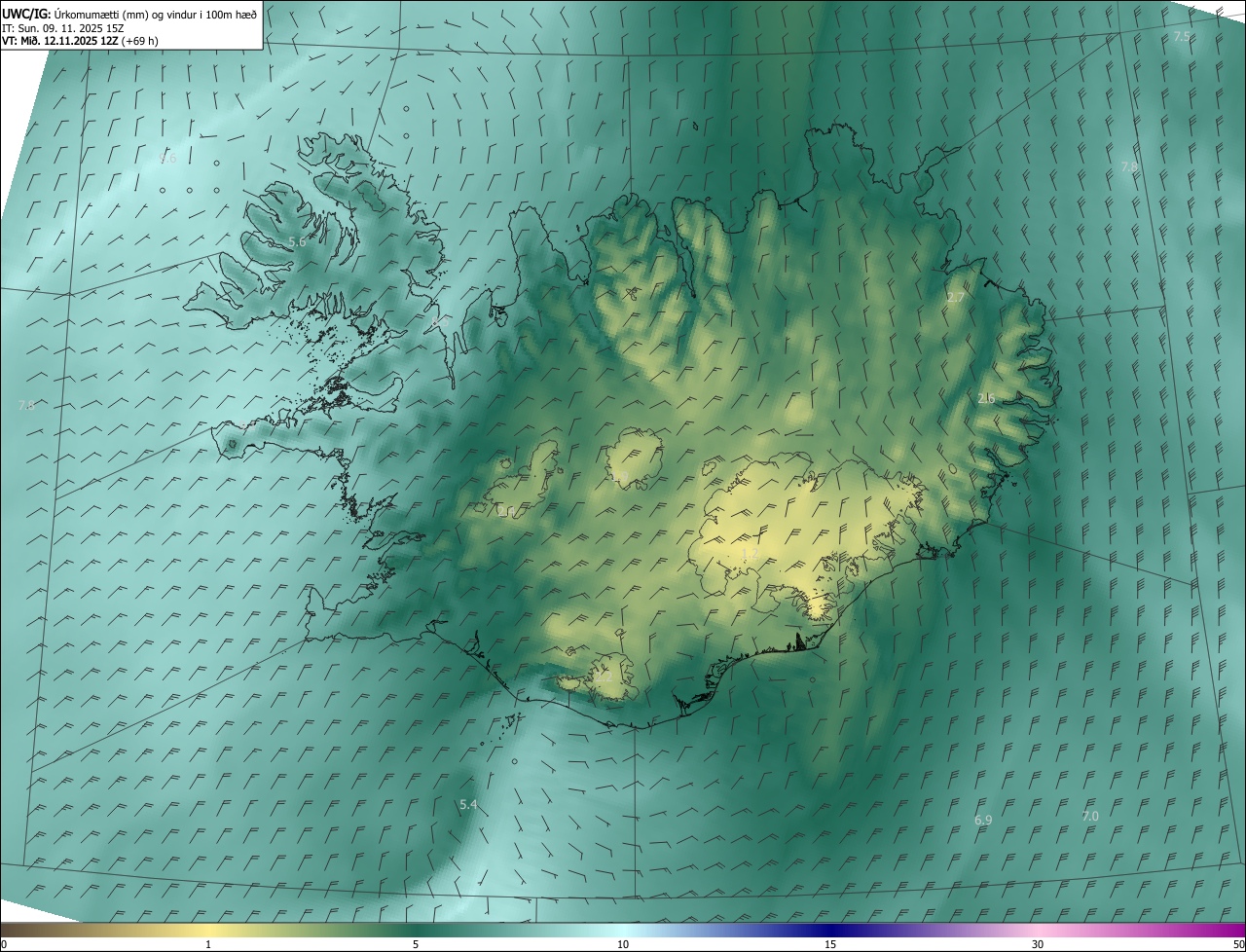Click the 7.0 value in the southeast sea
Viewport: 1246px width, 952px height.
coord(1089,816)
